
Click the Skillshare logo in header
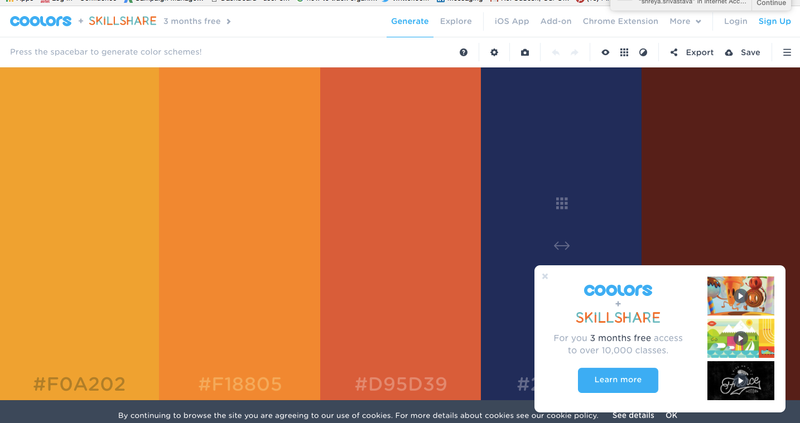[x=122, y=21]
